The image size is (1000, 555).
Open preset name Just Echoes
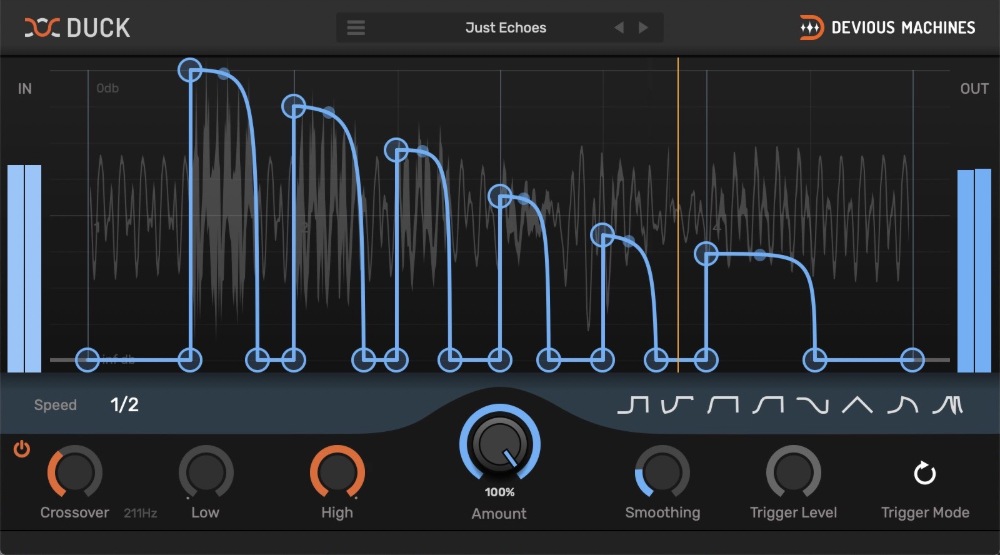[505, 27]
